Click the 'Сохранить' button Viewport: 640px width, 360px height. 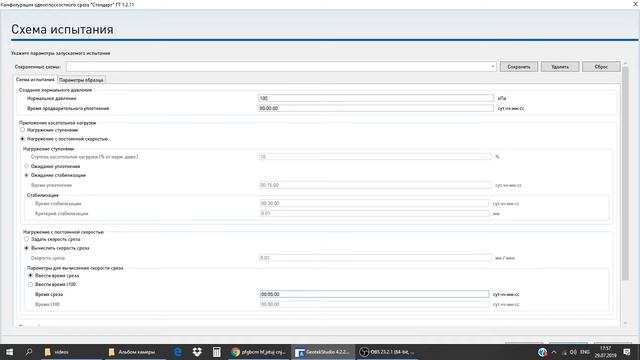(x=519, y=67)
